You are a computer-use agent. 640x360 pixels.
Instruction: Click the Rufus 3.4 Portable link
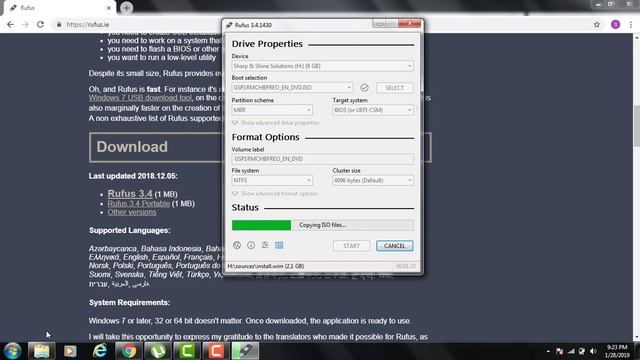139,204
